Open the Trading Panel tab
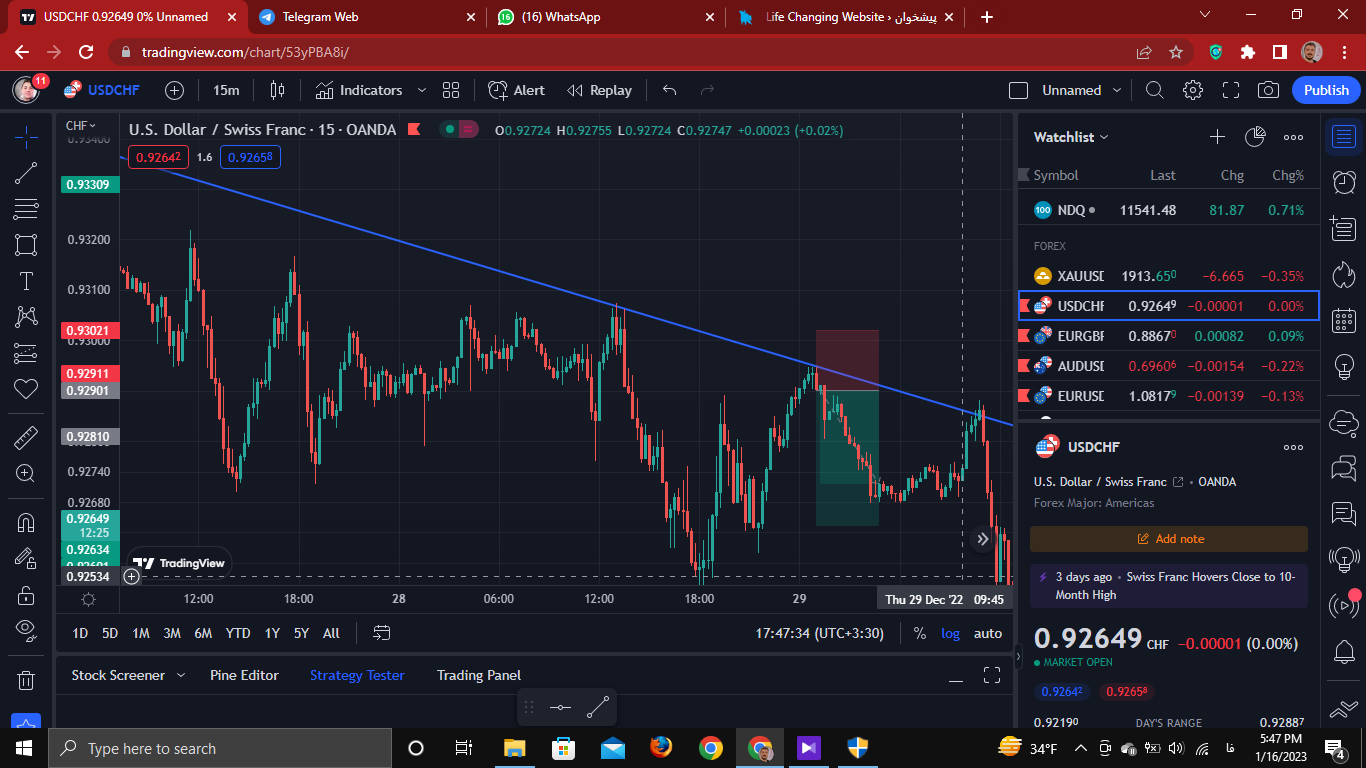Viewport: 1366px width, 768px height. coord(479,675)
